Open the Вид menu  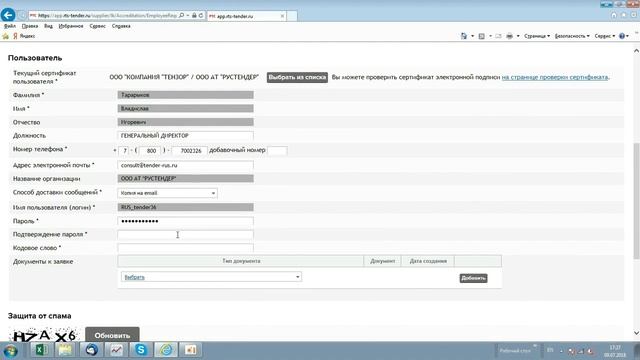coord(48,26)
